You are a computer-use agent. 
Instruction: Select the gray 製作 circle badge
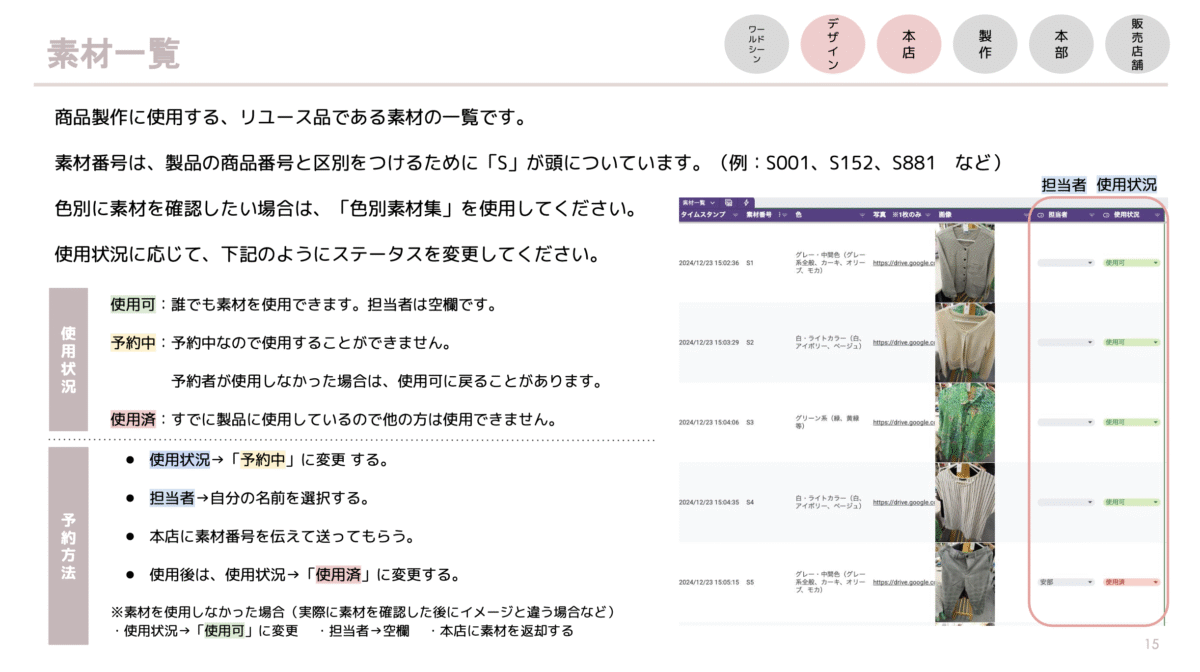pyautogui.click(x=985, y=46)
